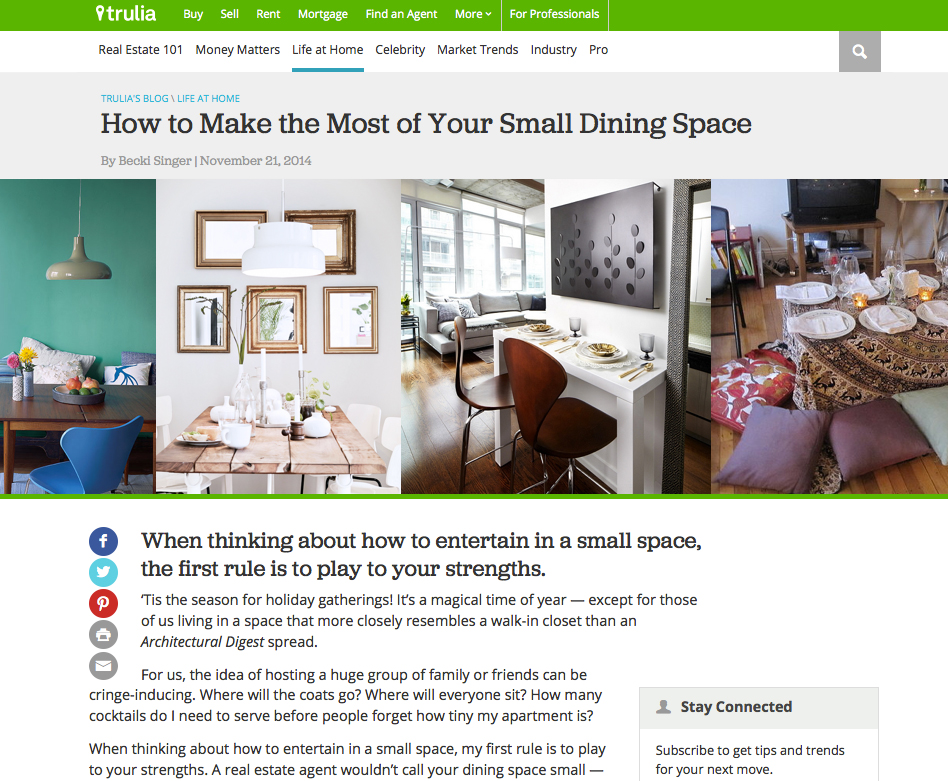
Task: Follow the LIFE AT HOME breadcrumb link
Action: (x=209, y=99)
